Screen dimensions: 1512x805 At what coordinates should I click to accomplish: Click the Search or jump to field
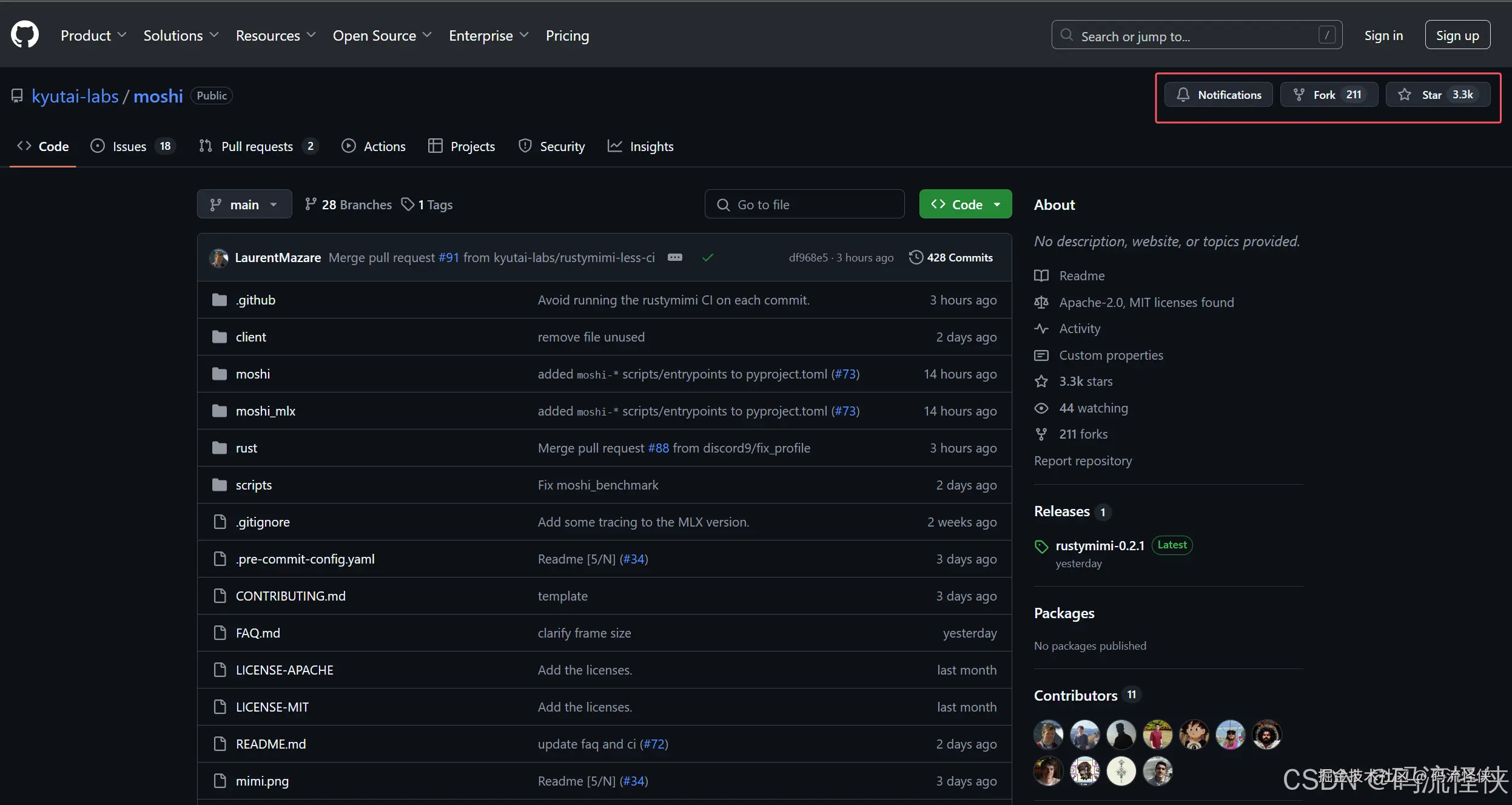(1197, 35)
